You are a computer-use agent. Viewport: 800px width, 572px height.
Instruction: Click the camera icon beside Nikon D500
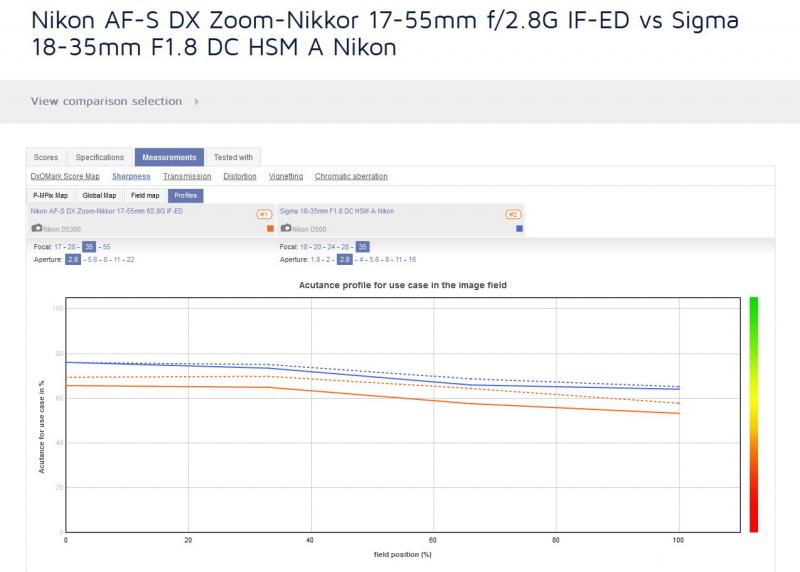point(286,228)
